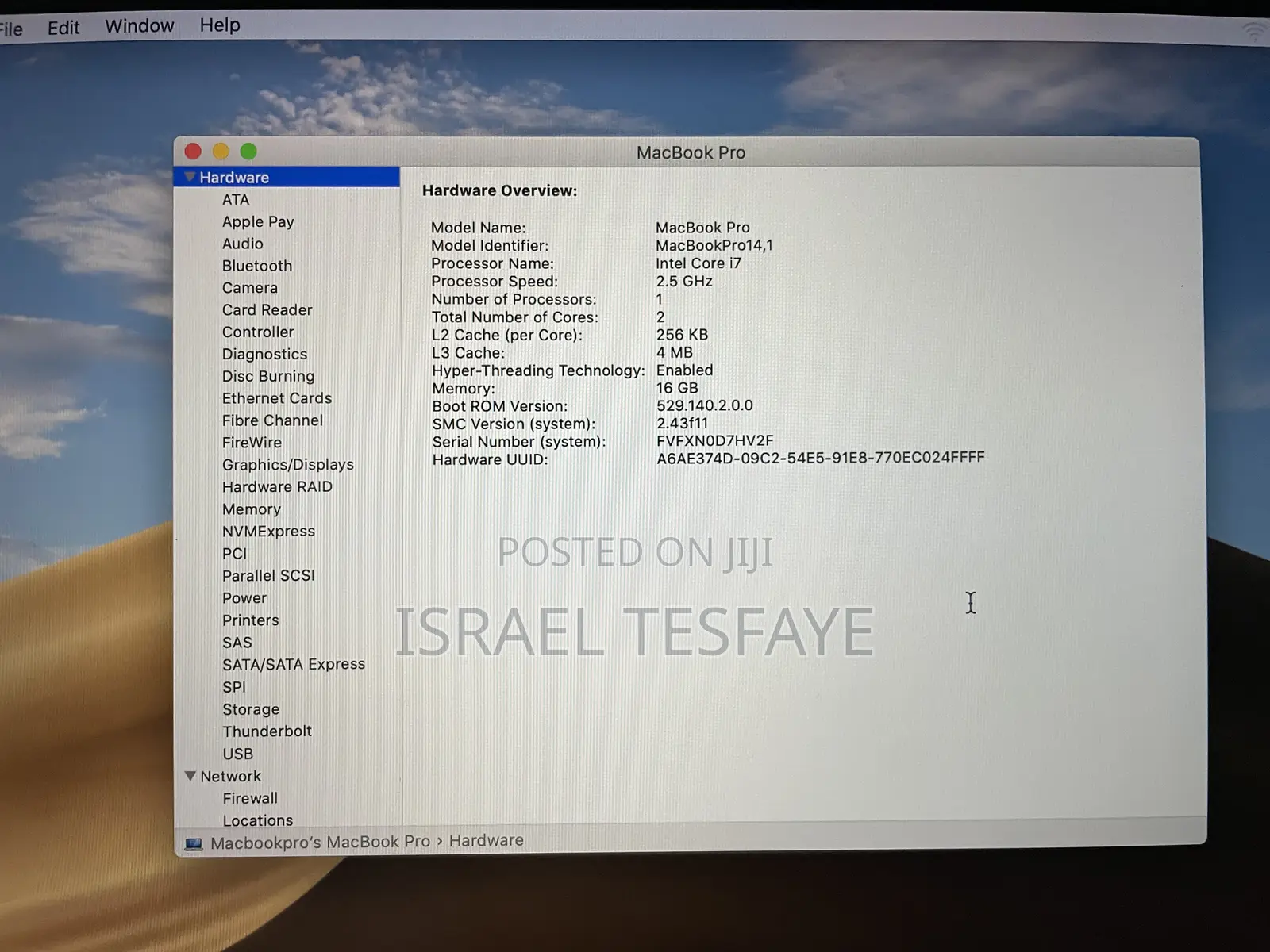Select PCI in the sidebar
Screen dimensions: 1270x952
[234, 554]
